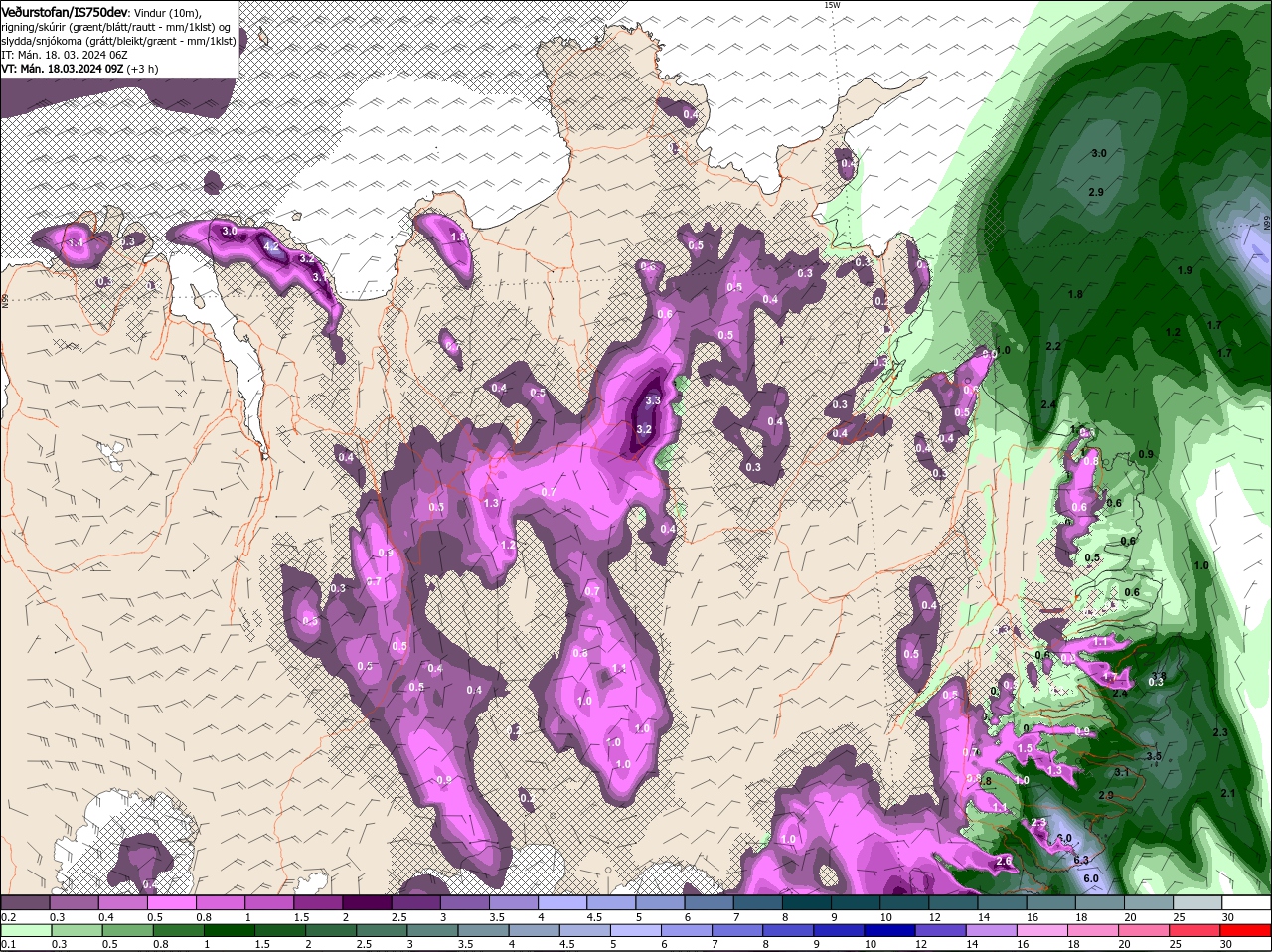
Task: Click the darkest purple snow swatch labeled 2
Action: (367, 901)
